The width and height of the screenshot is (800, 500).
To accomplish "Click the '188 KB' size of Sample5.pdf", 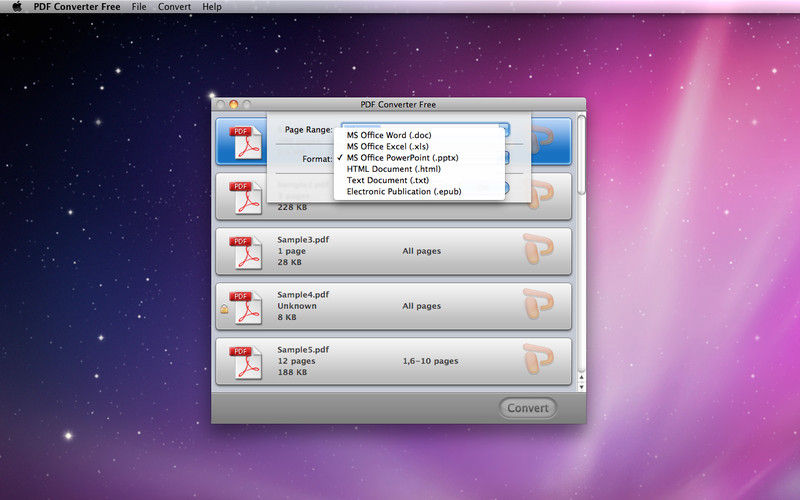I will coord(292,372).
